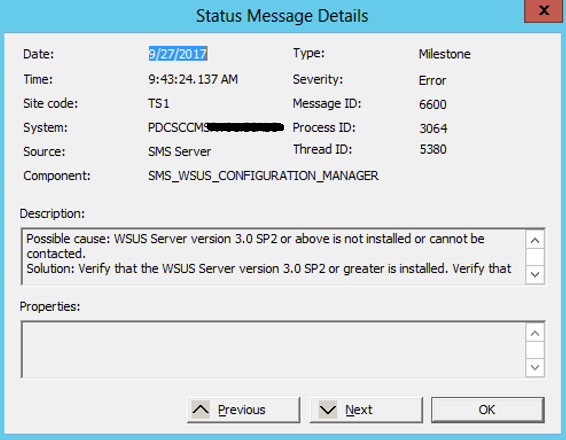This screenshot has width=566, height=440.
Task: Click inside the Description text box
Action: click(x=273, y=257)
